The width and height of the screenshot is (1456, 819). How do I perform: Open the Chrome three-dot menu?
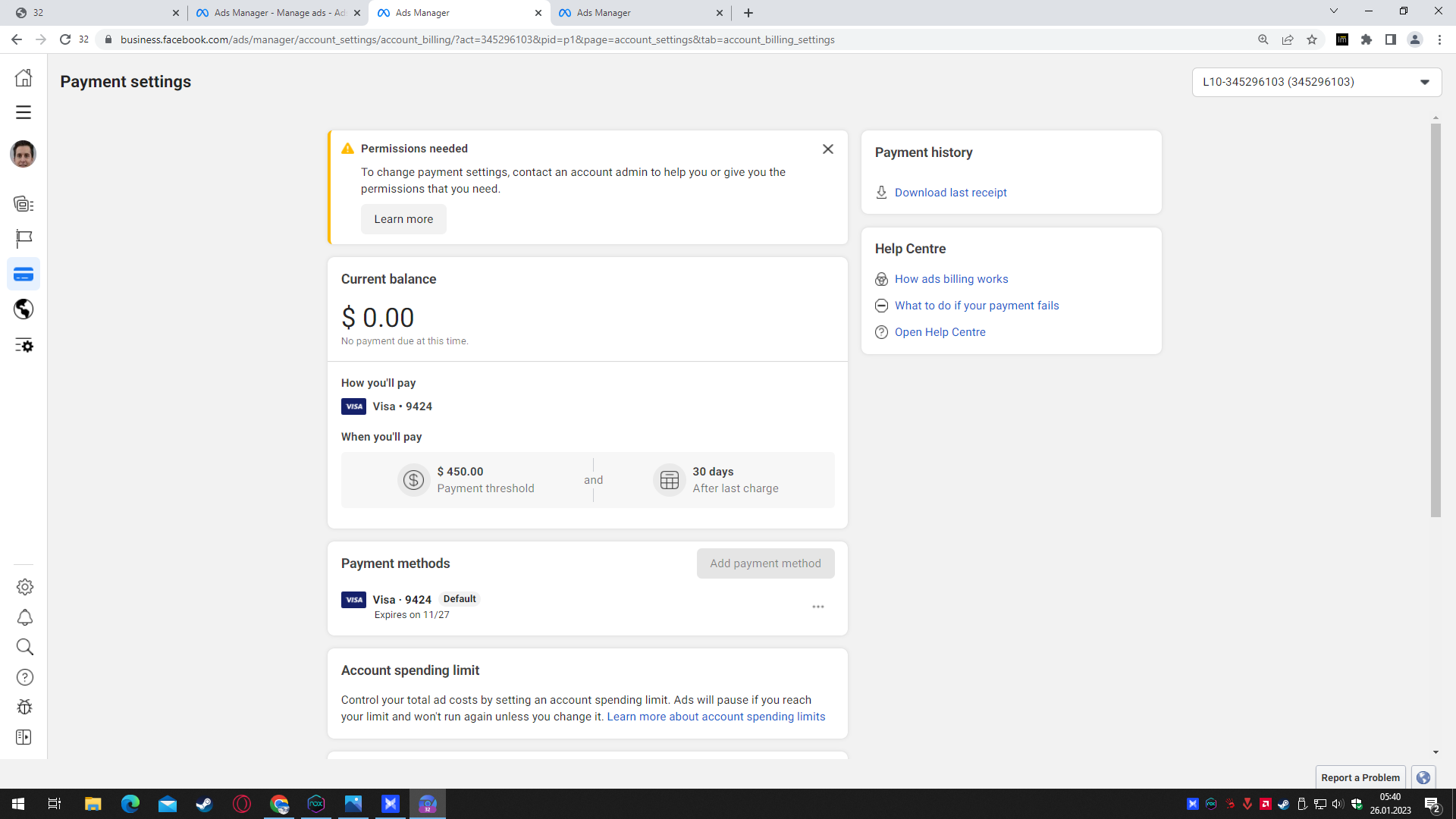click(1439, 39)
